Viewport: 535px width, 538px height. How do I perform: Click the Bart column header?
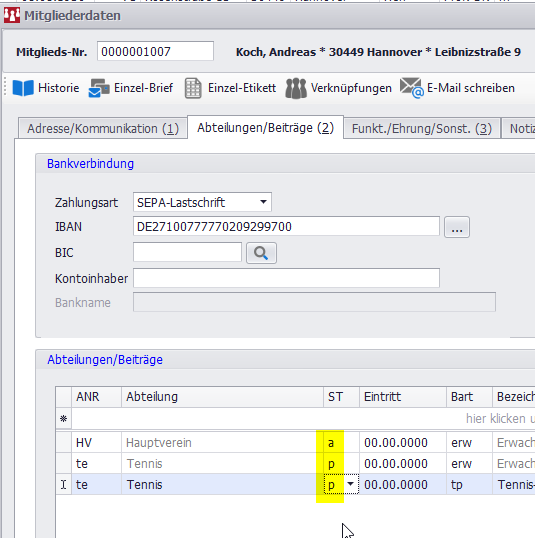(469, 397)
